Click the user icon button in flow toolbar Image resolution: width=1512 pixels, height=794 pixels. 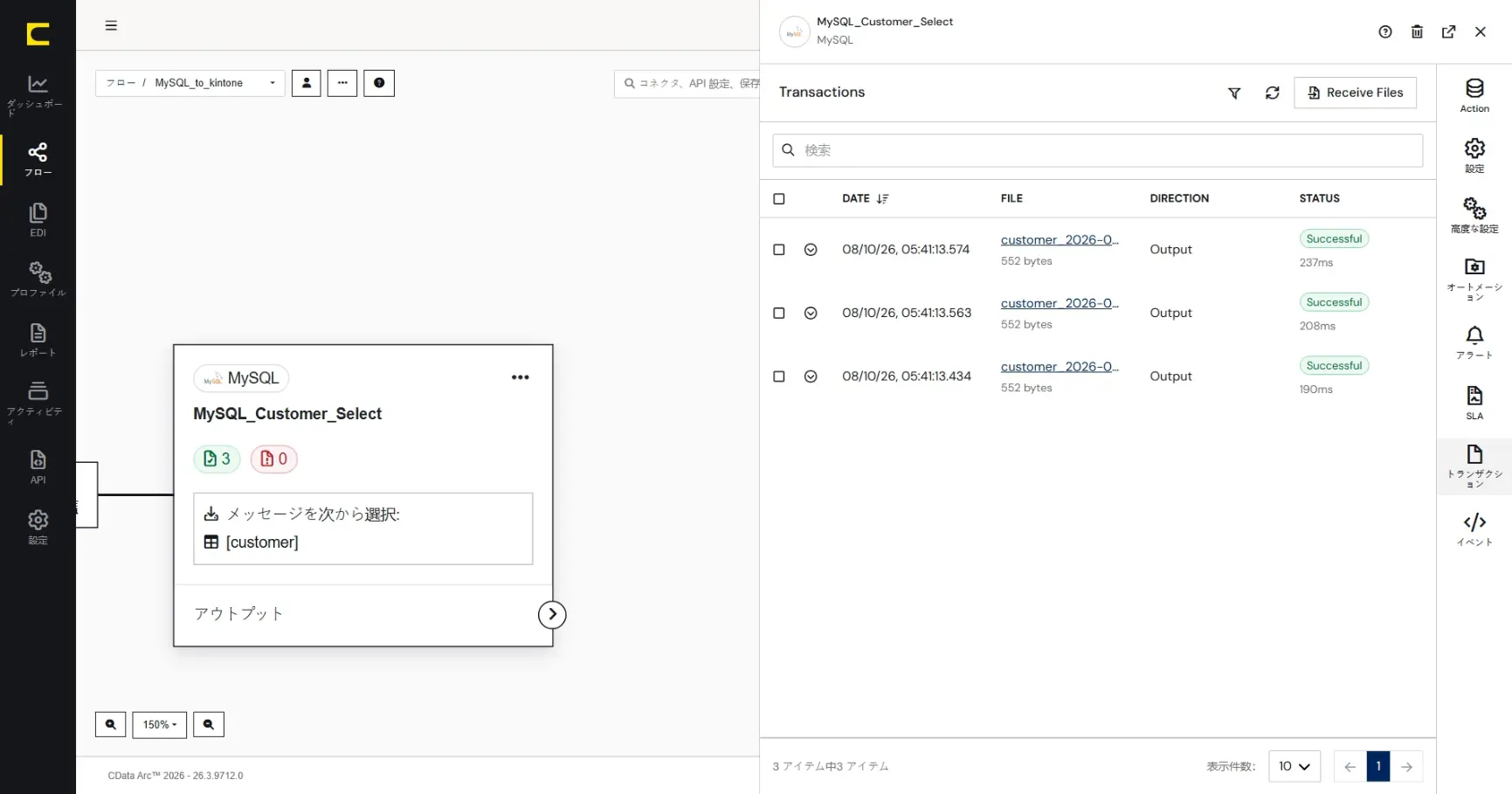pyautogui.click(x=306, y=83)
